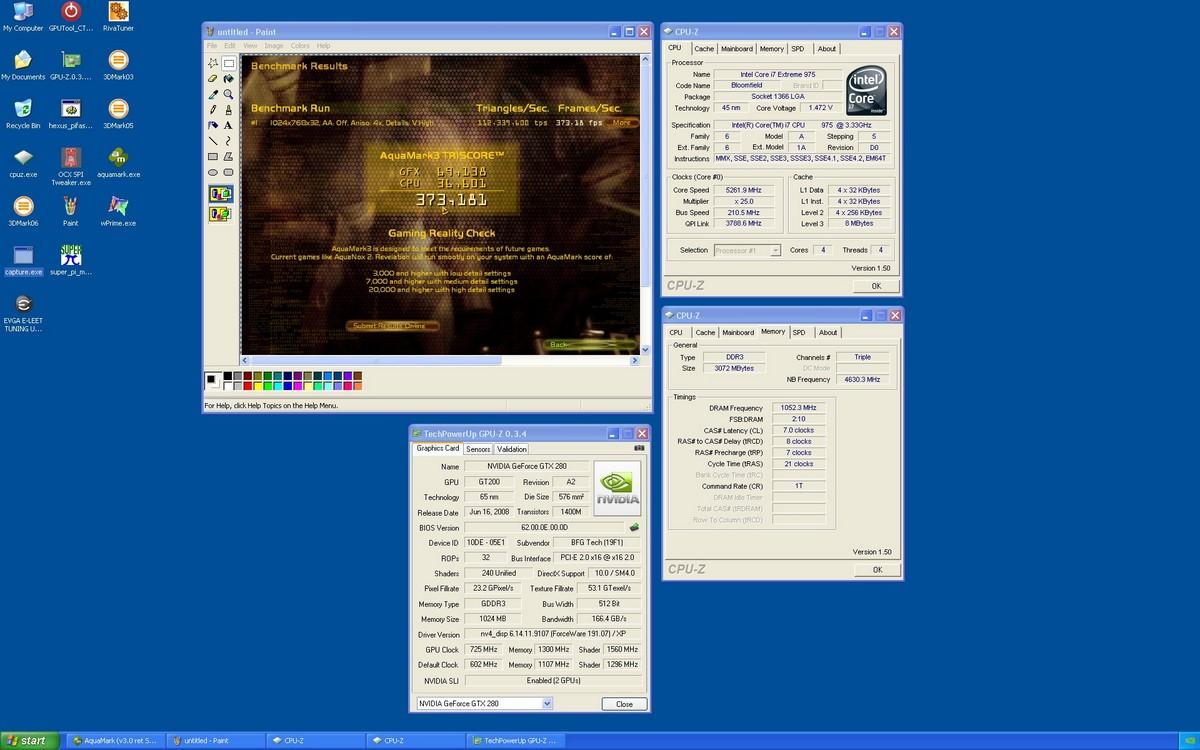Click the BIOS save chip icon in GPU-Z
1200x750 pixels.
pos(634,527)
